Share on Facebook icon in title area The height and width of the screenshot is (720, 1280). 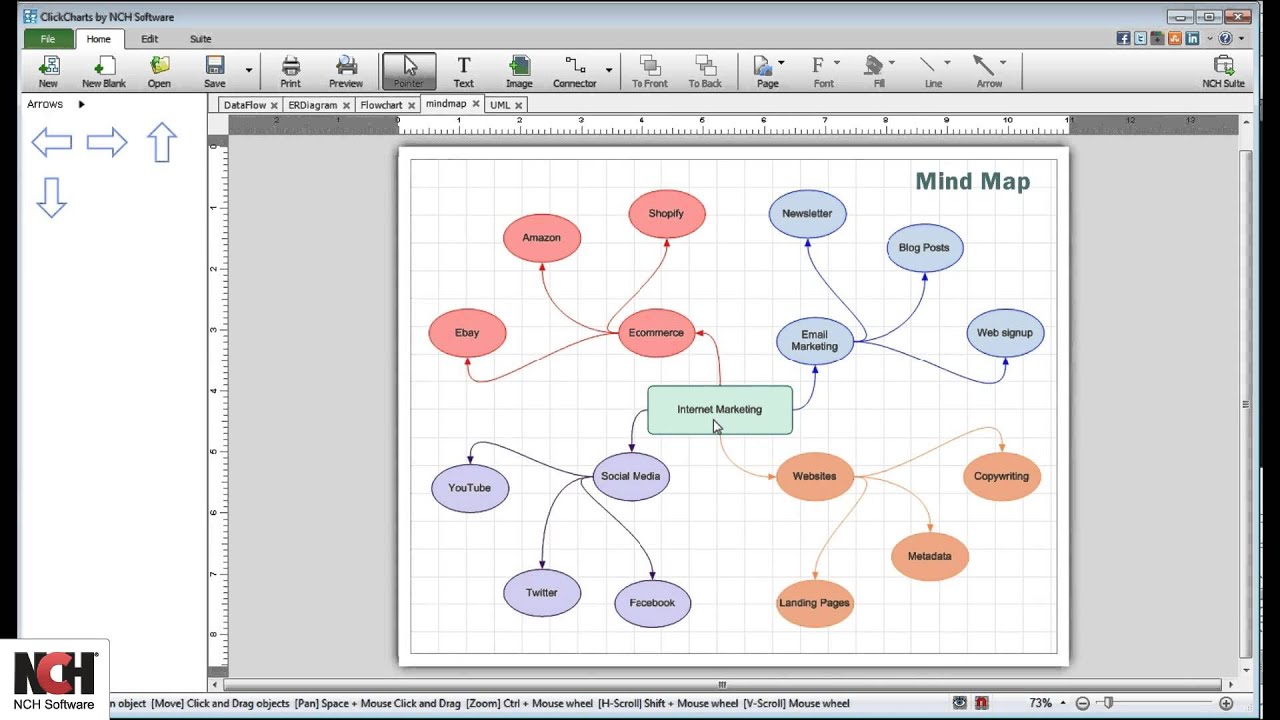1123,39
